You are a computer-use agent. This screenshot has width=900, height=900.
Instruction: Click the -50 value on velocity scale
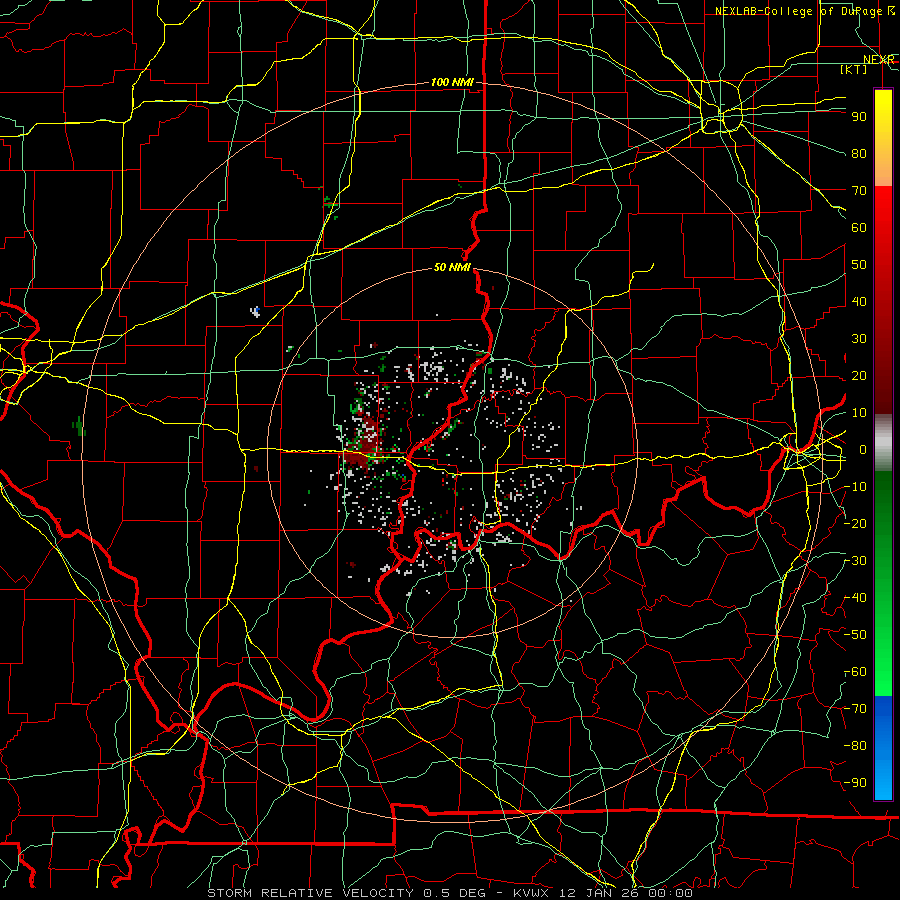tap(855, 635)
